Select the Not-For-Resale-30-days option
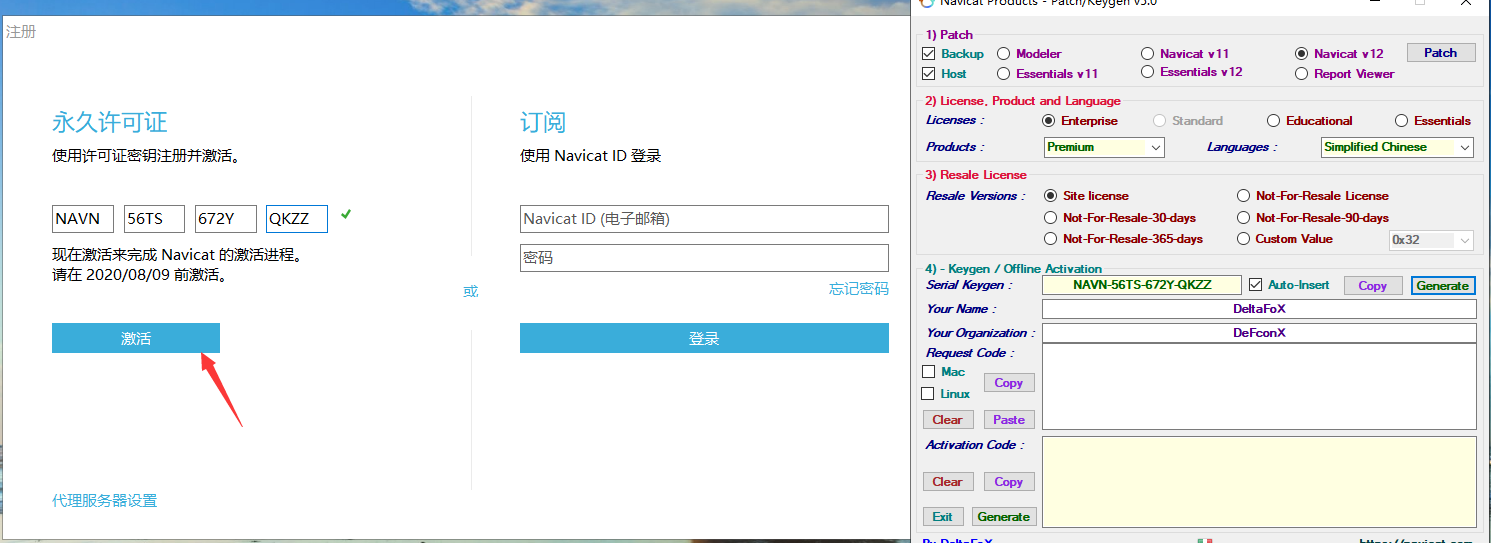Screen dimensions: 1491x543 (x=1050, y=218)
